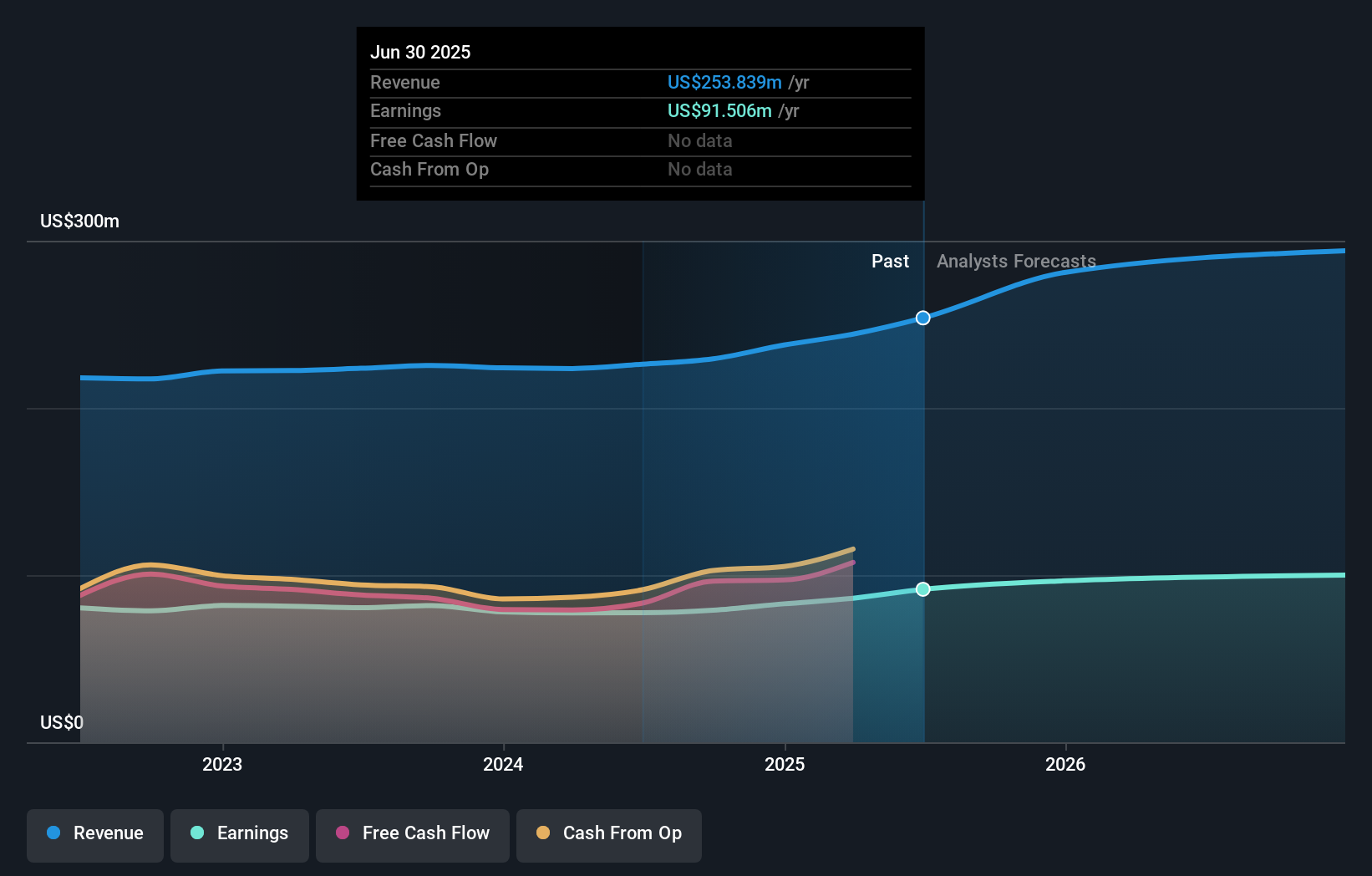Click the 2024 x-axis label
The width and height of the screenshot is (1372, 876).
[503, 764]
